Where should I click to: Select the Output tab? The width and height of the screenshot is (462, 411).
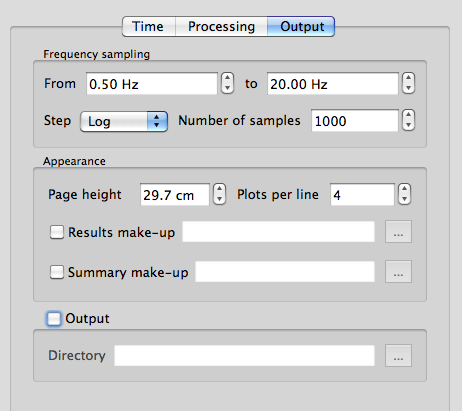click(301, 26)
